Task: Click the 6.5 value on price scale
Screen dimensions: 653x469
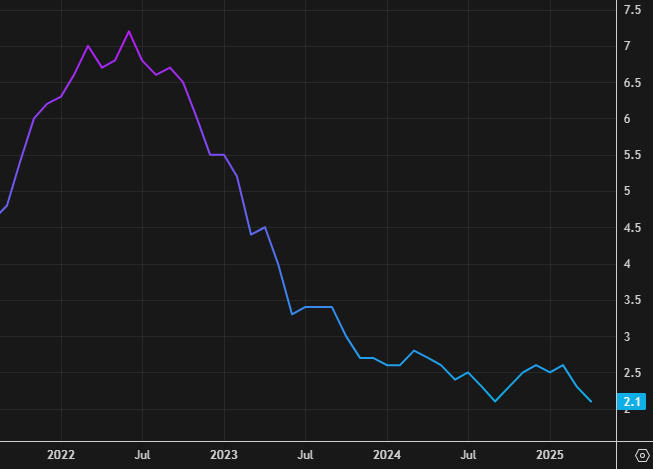Action: (x=632, y=83)
